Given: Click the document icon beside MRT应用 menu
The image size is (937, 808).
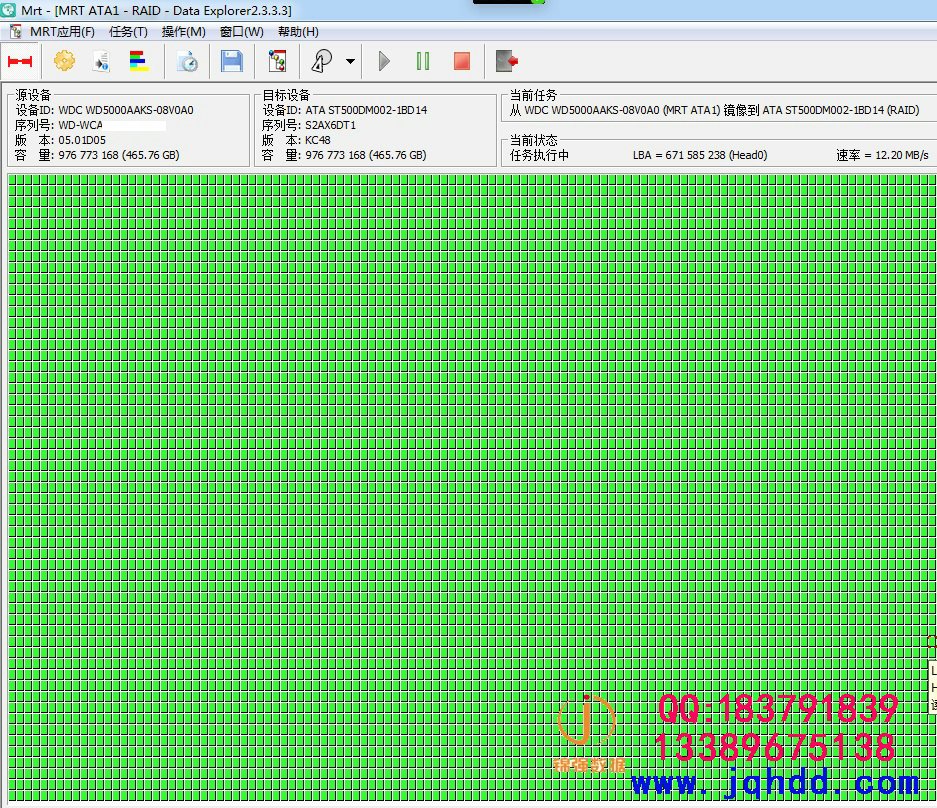Looking at the screenshot, I should (16, 32).
